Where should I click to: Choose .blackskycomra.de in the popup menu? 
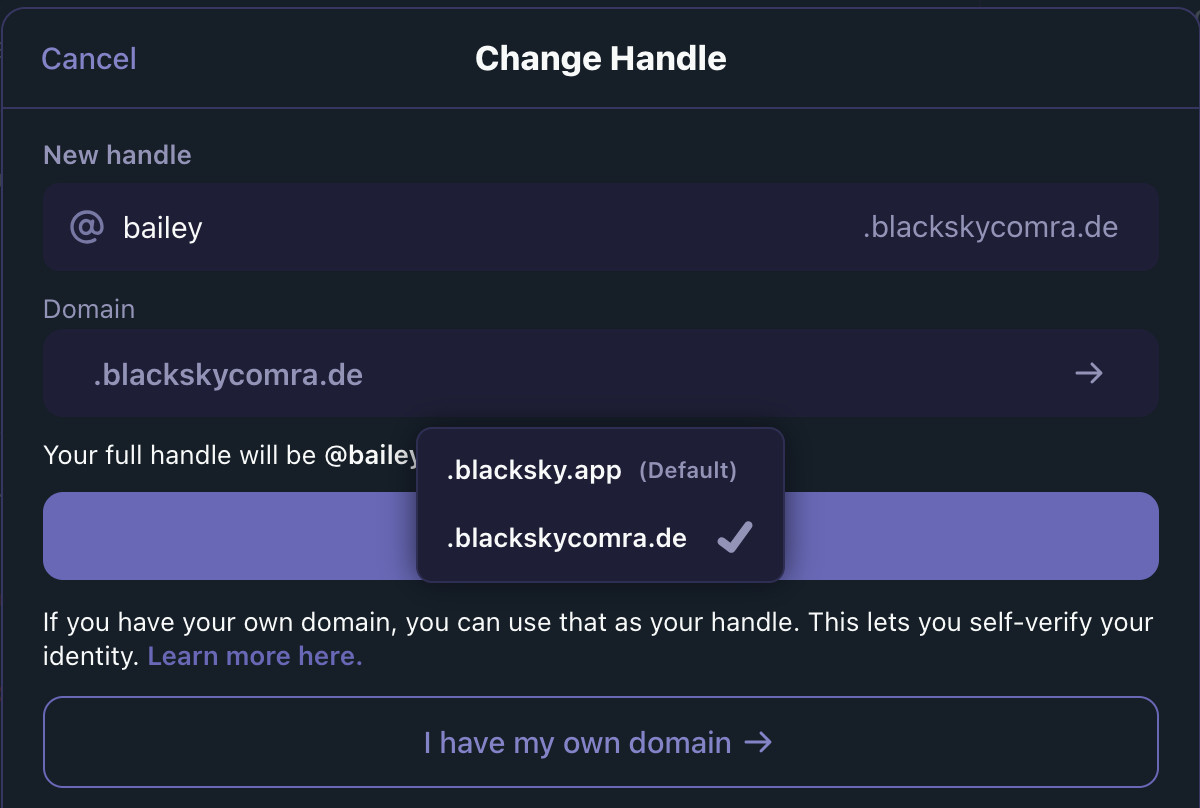(x=567, y=538)
